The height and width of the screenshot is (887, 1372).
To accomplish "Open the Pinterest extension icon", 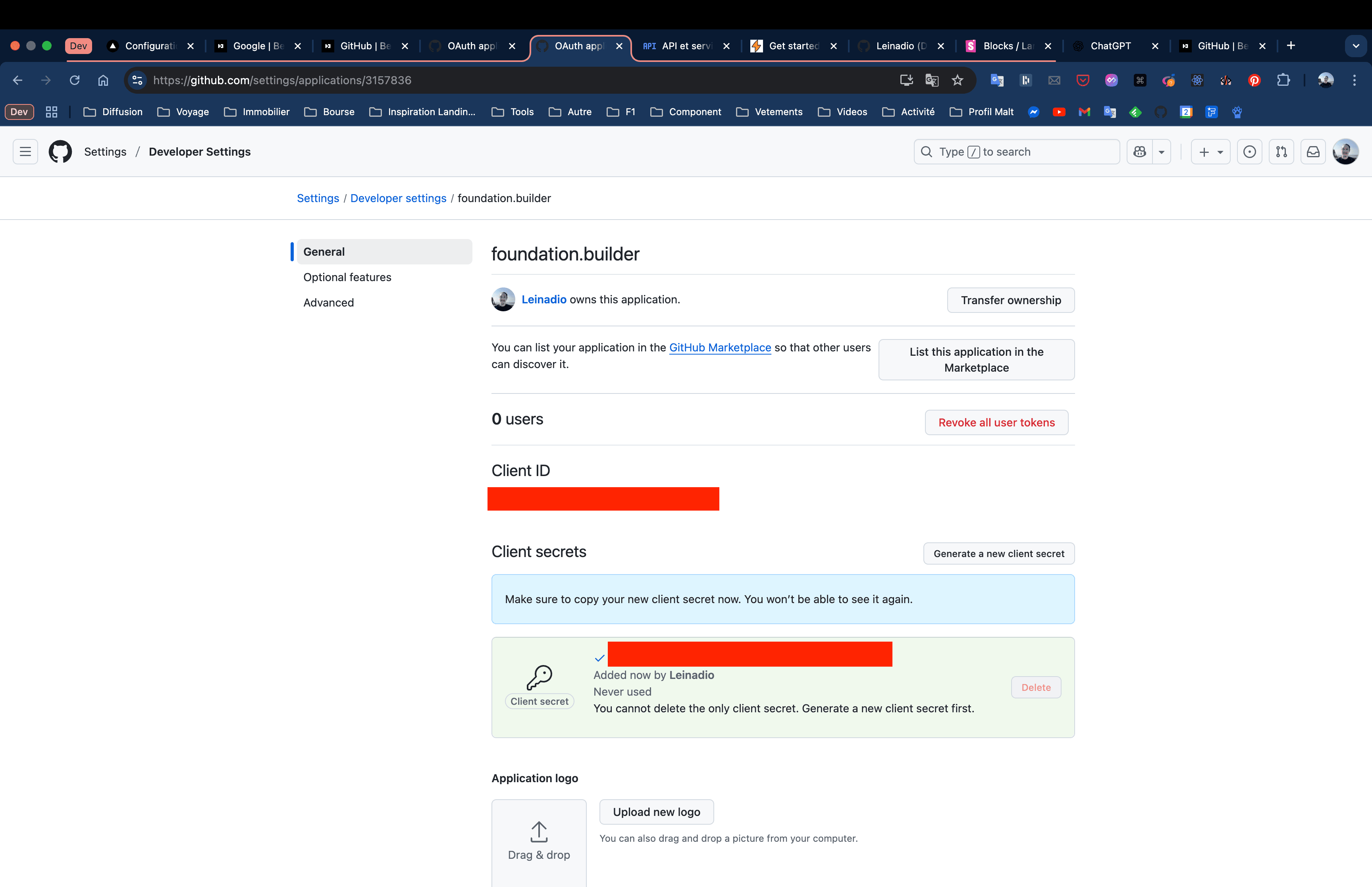I will [1254, 80].
